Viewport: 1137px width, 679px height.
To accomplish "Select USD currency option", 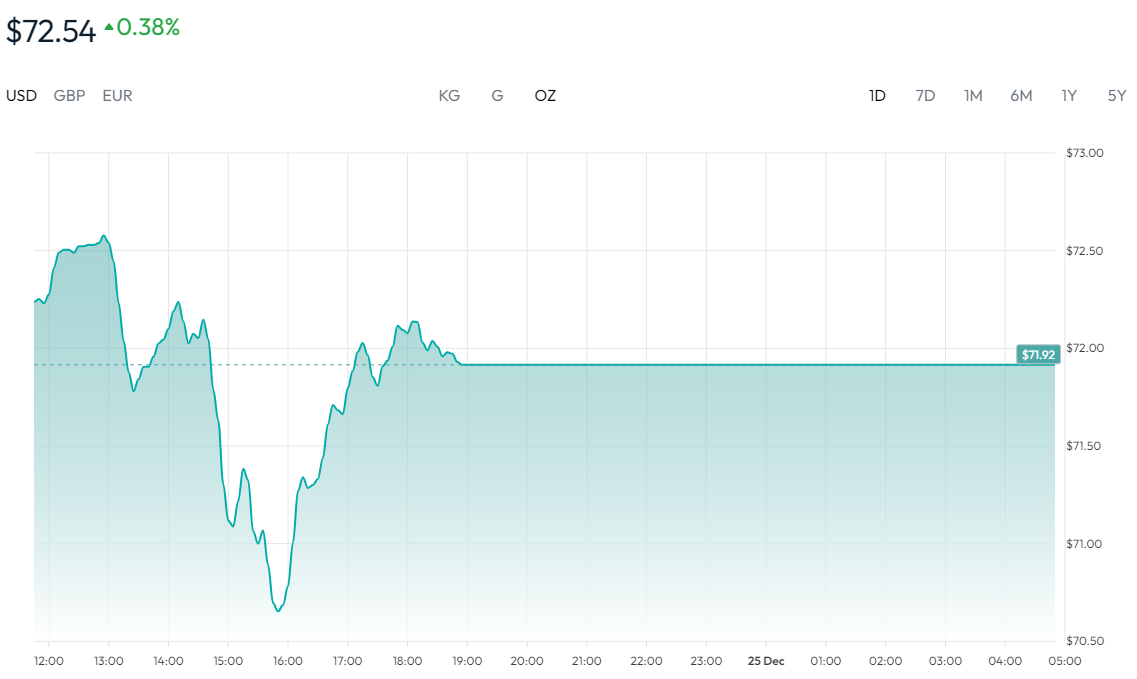I will pyautogui.click(x=21, y=96).
